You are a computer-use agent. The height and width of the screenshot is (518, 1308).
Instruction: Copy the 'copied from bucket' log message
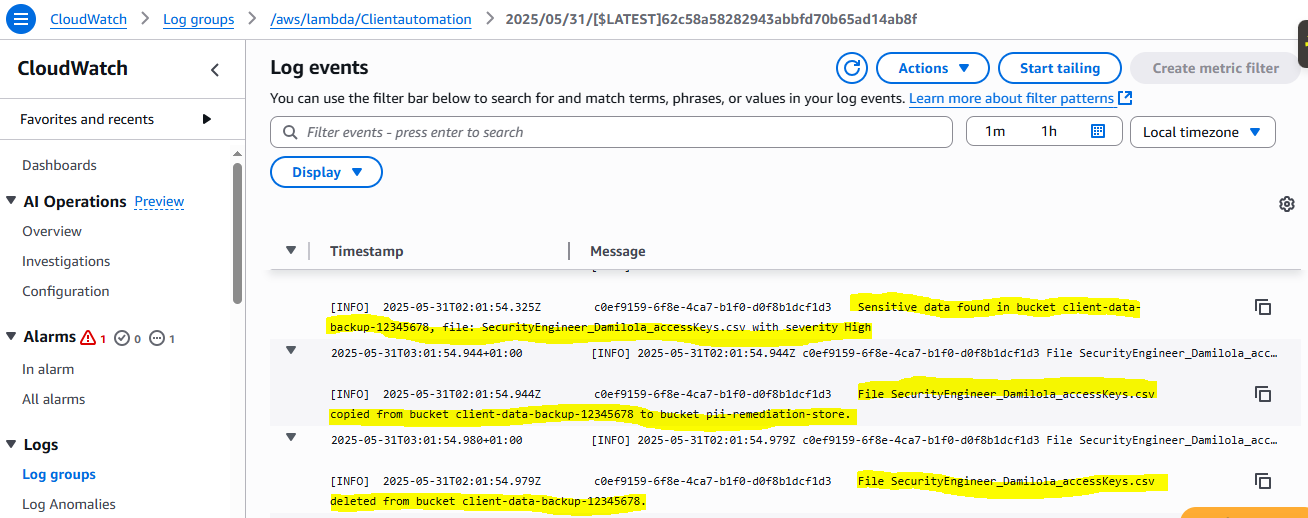coord(1263,394)
